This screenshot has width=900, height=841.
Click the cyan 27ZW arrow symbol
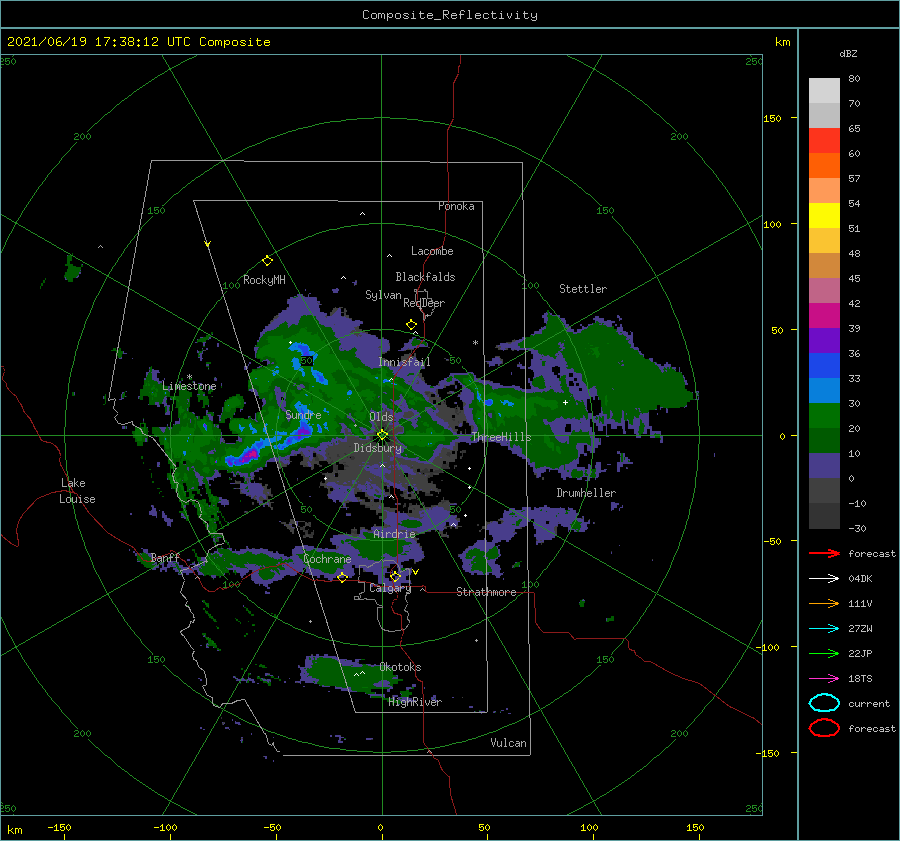pos(824,629)
